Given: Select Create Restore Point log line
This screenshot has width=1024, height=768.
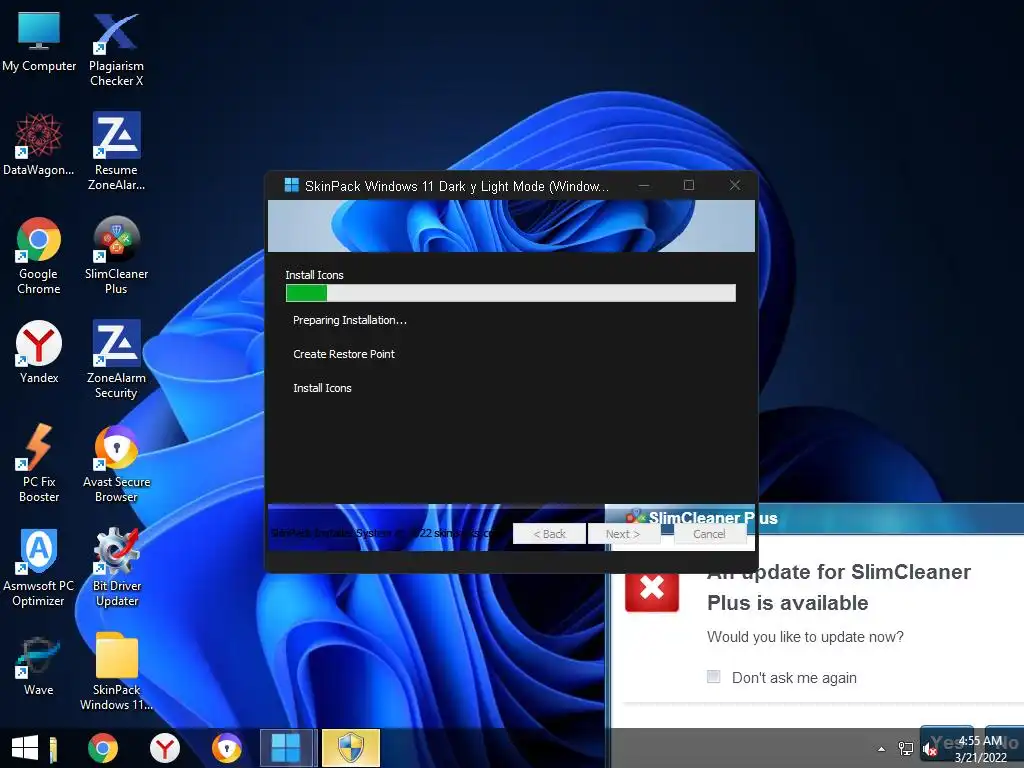Looking at the screenshot, I should point(344,354).
